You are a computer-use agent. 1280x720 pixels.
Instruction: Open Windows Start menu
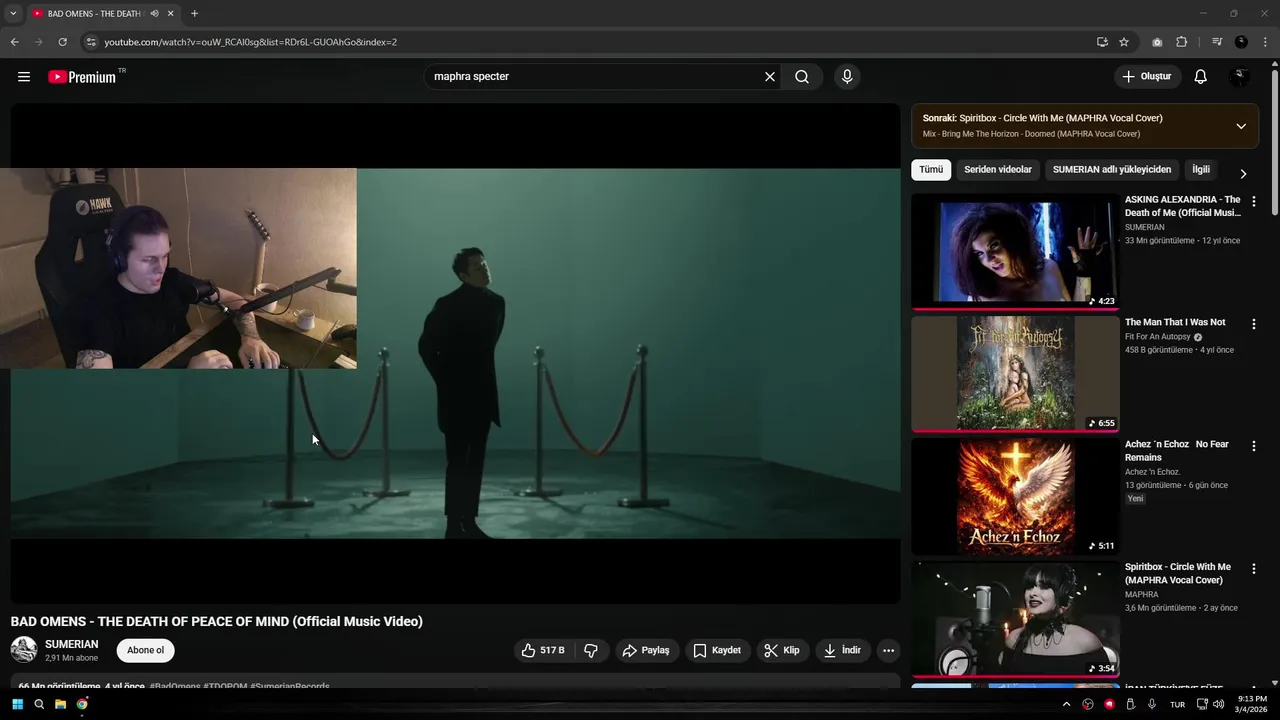[x=17, y=704]
